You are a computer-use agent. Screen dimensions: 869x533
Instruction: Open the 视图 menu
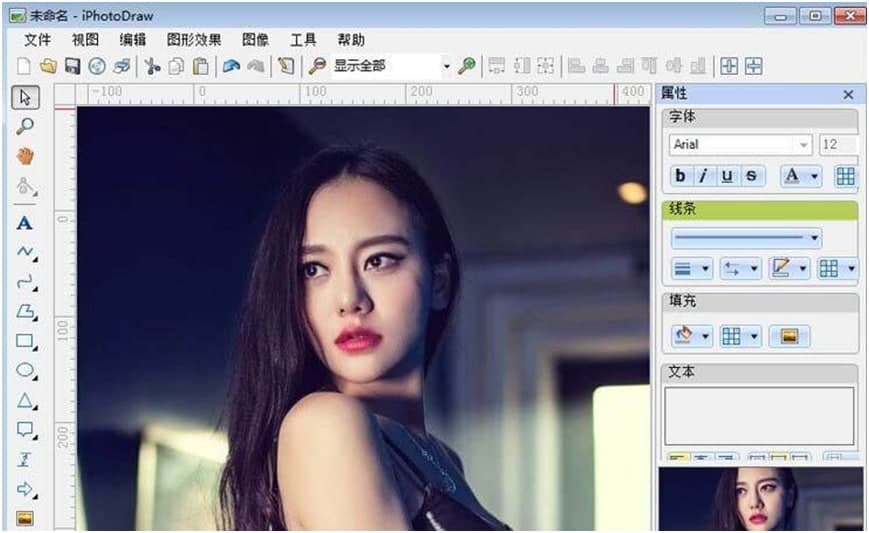(x=85, y=40)
